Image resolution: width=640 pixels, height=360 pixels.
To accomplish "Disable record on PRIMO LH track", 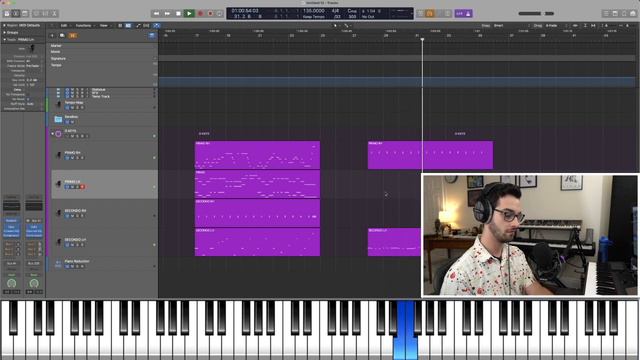I will [82, 187].
